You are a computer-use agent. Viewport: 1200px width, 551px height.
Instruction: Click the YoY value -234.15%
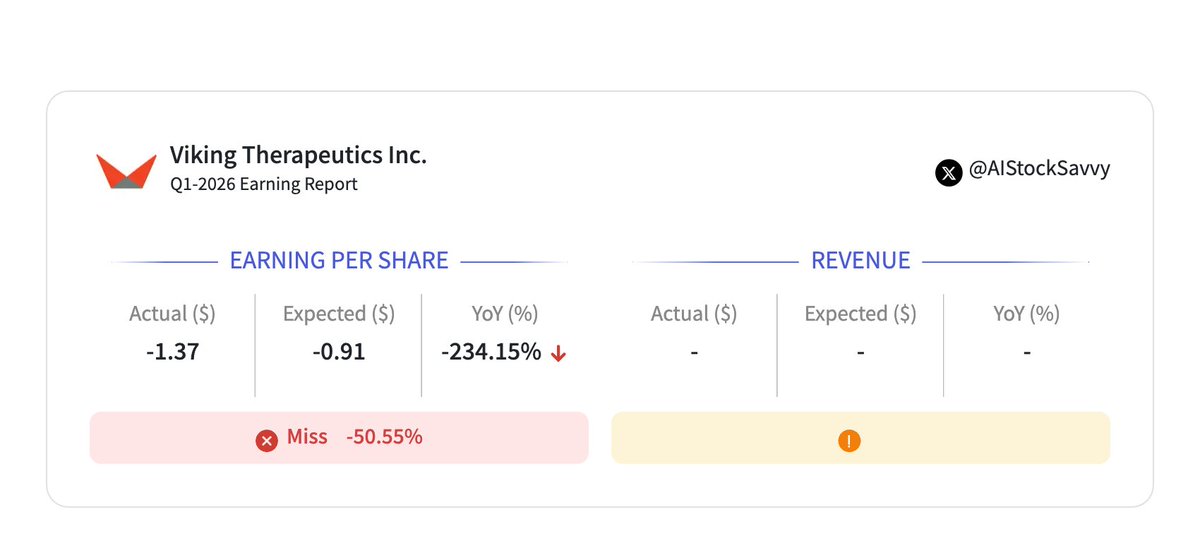click(x=491, y=352)
